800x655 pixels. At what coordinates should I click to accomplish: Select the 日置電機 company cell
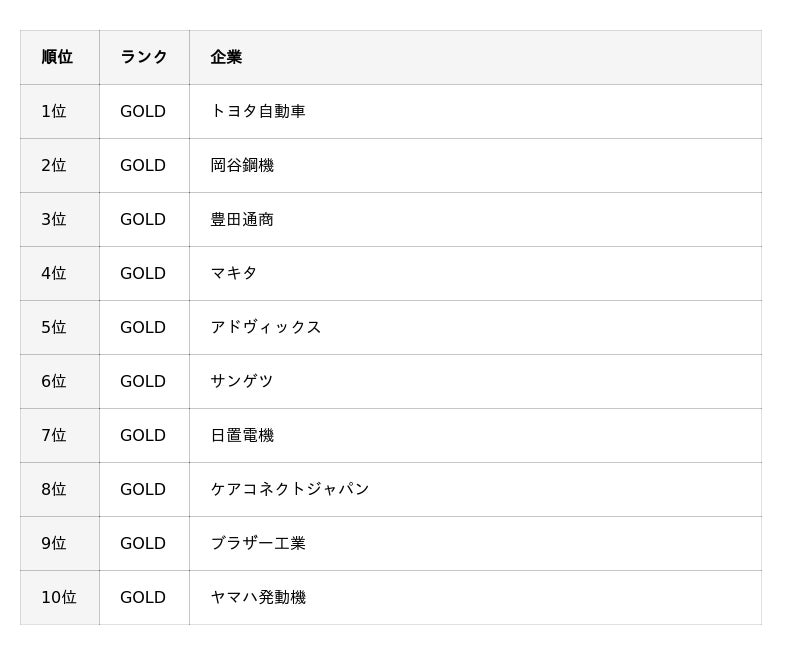[x=242, y=435]
